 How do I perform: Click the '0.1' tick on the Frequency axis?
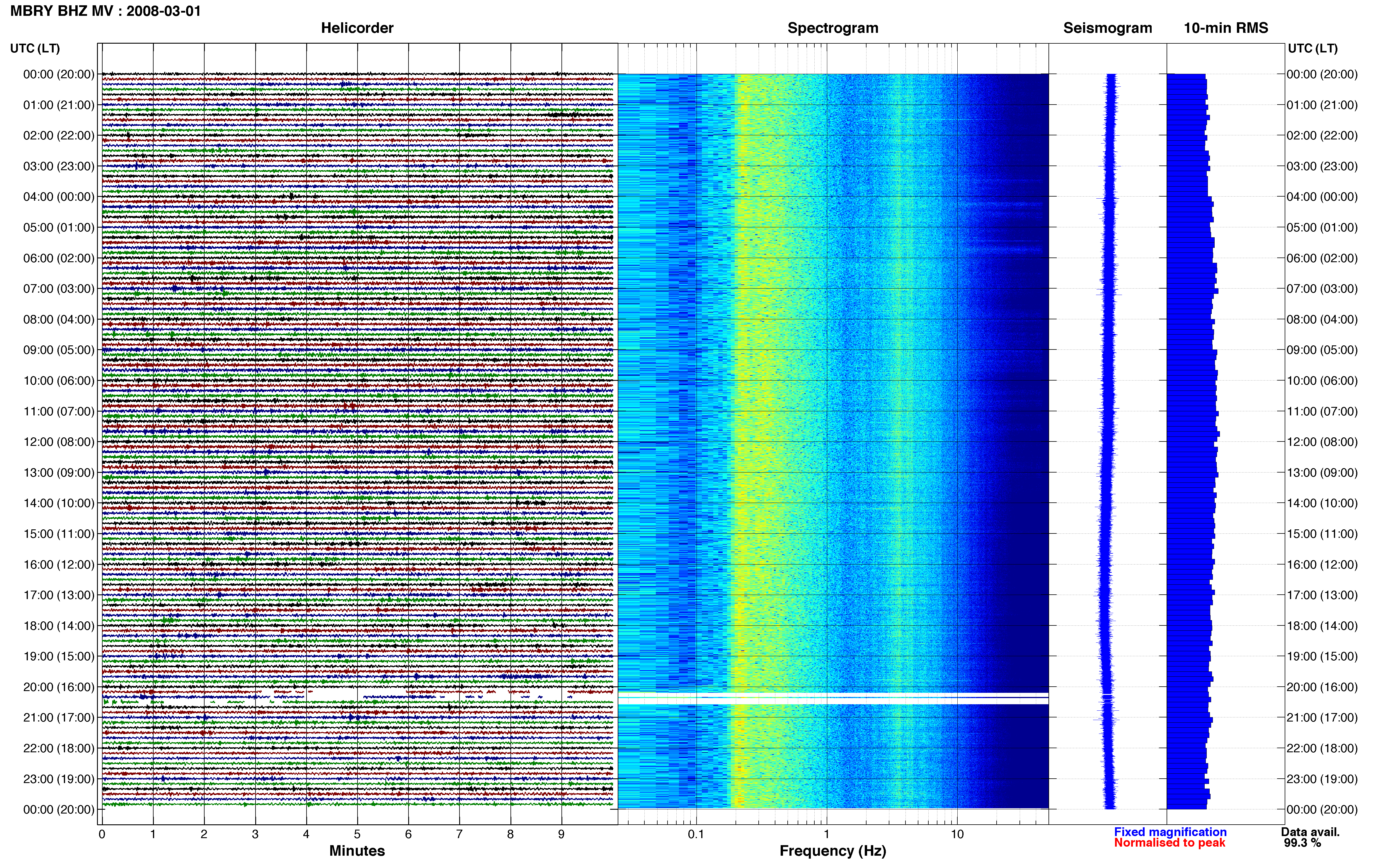click(696, 834)
